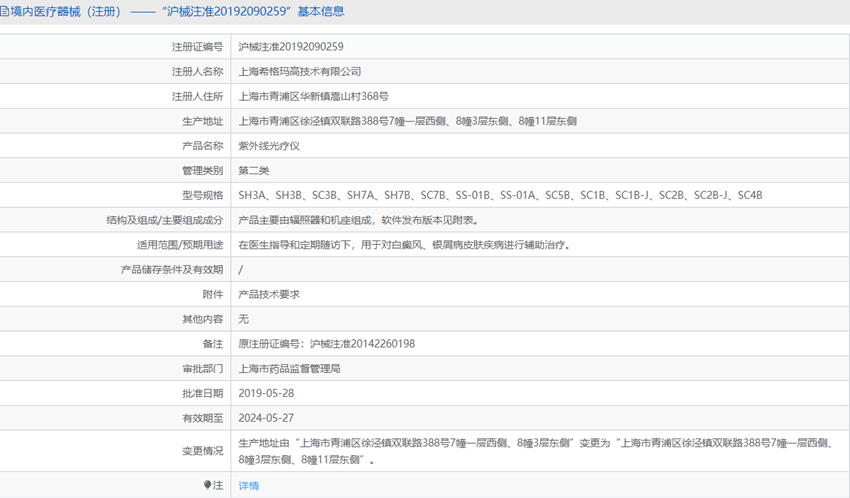The width and height of the screenshot is (850, 498).
Task: Click registrant name 上海希格玛高技术有限公司
Action: [300, 72]
